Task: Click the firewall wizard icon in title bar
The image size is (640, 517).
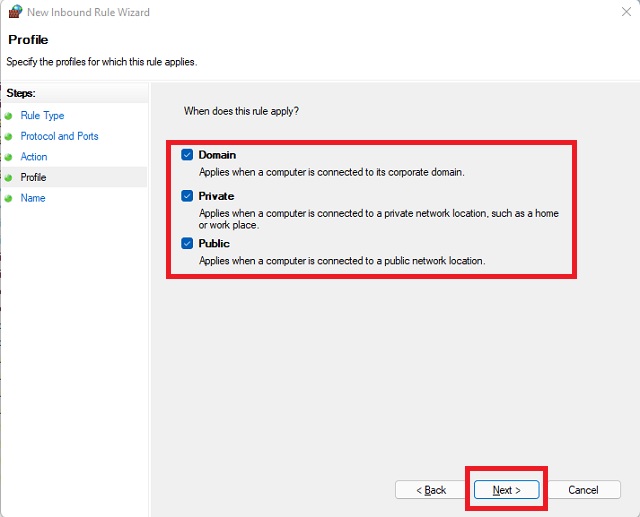Action: [14, 11]
